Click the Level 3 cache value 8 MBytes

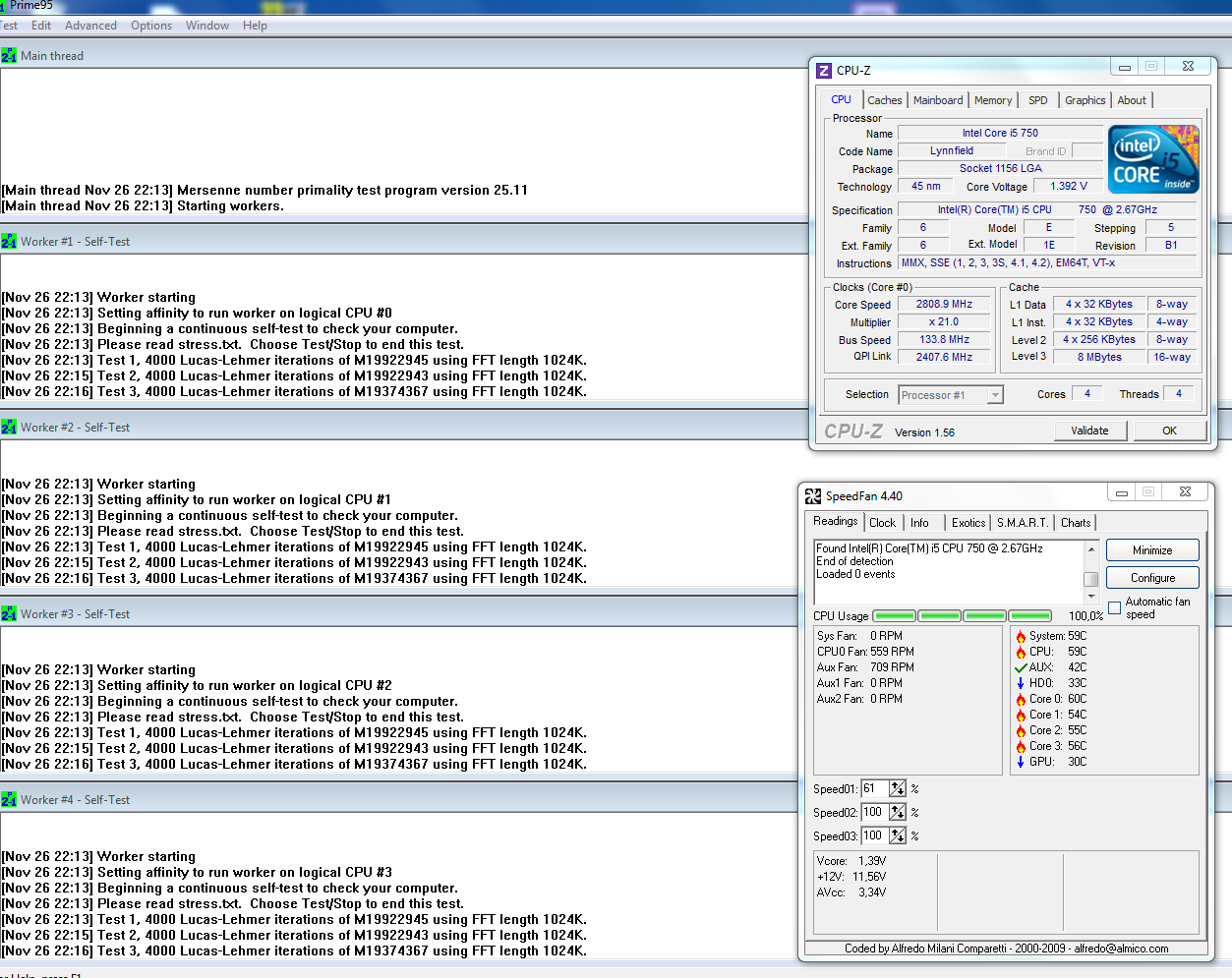1099,358
